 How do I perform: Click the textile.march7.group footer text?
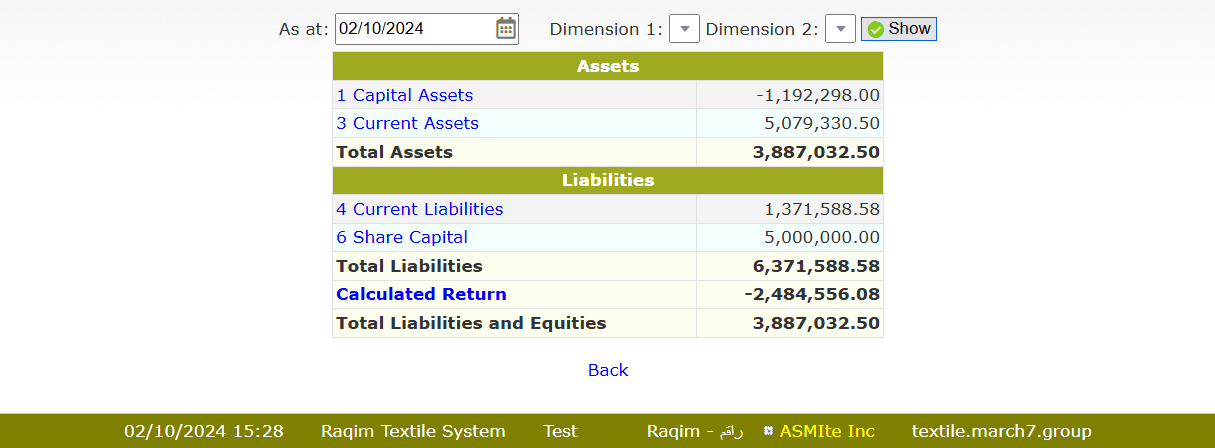click(1001, 431)
